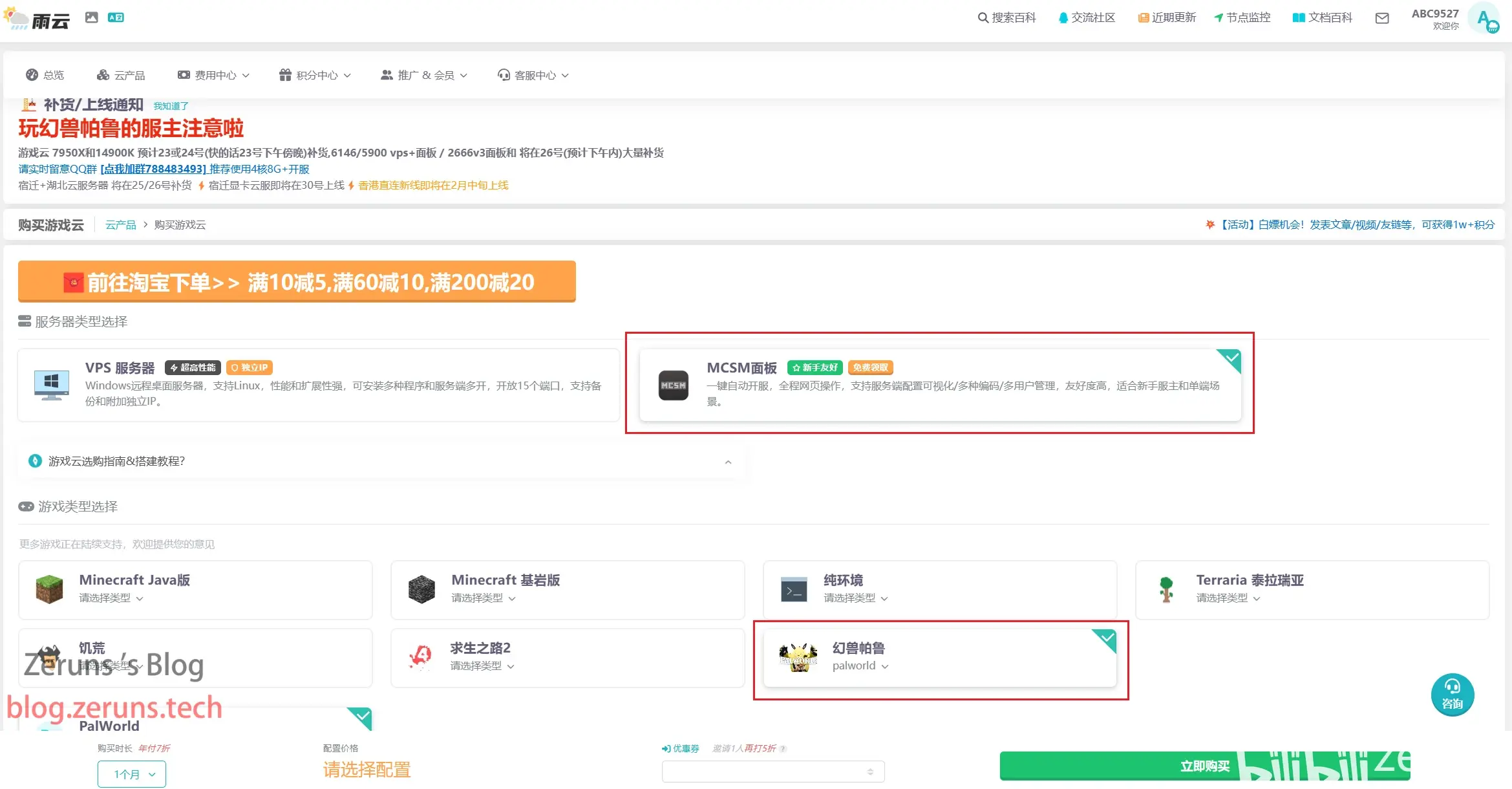Open 纯环境 type dropdown
Screen dimensions: 1512x789
856,598
